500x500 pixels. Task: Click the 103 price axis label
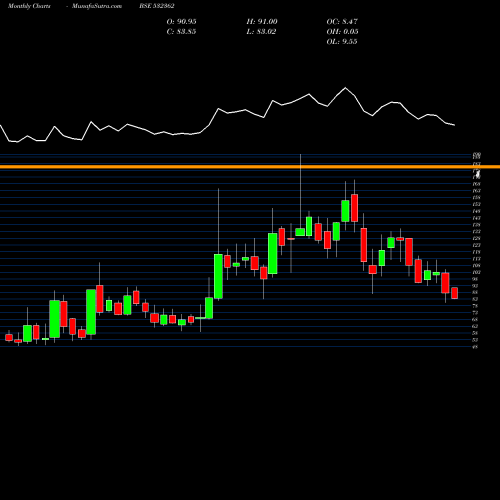click(x=475, y=272)
